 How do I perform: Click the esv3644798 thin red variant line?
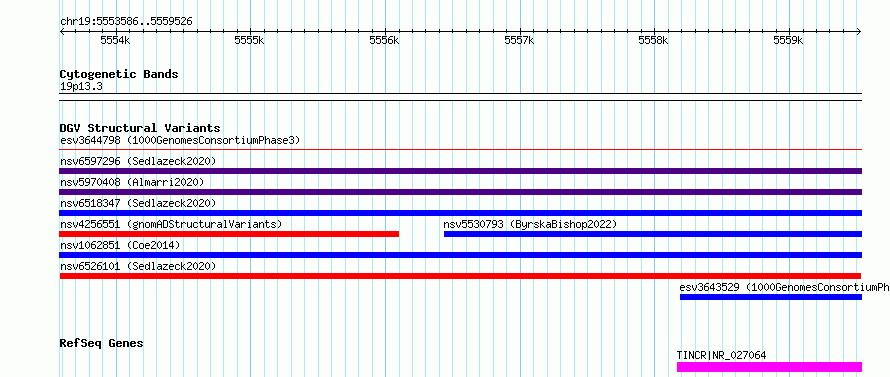click(461, 150)
